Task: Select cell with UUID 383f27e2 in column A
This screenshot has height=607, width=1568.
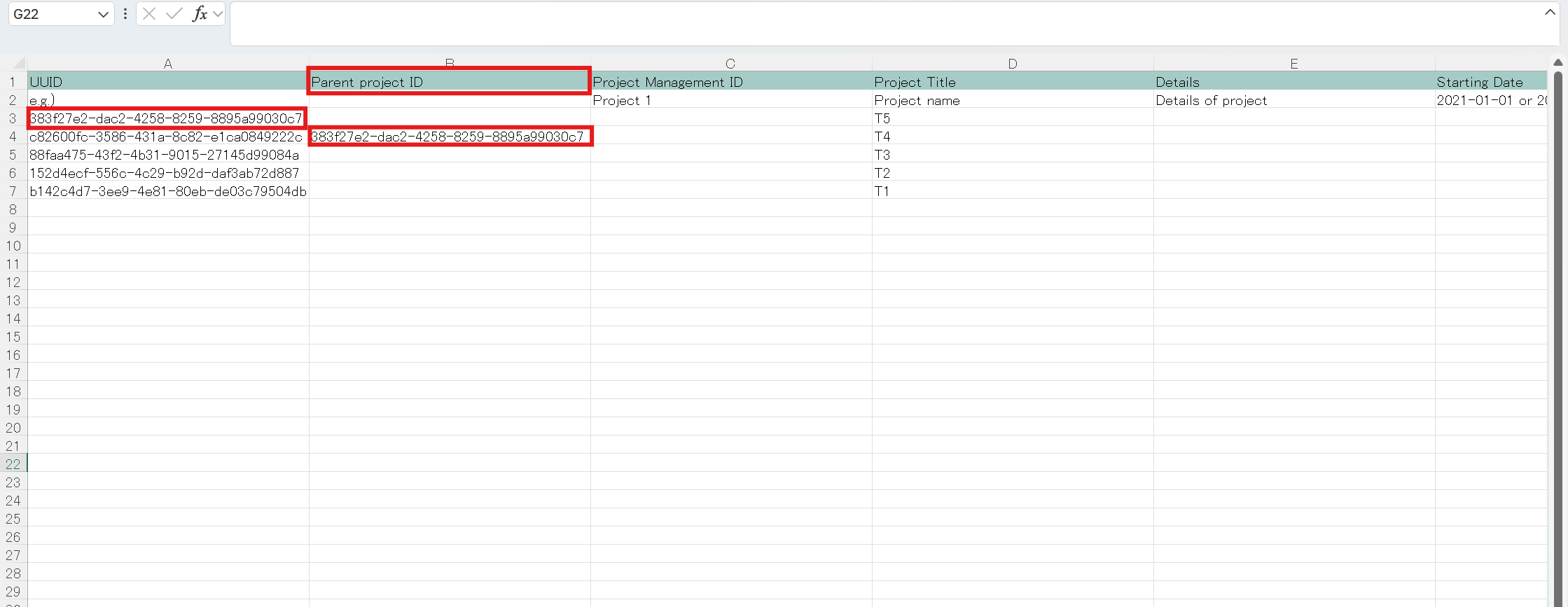Action: point(167,118)
